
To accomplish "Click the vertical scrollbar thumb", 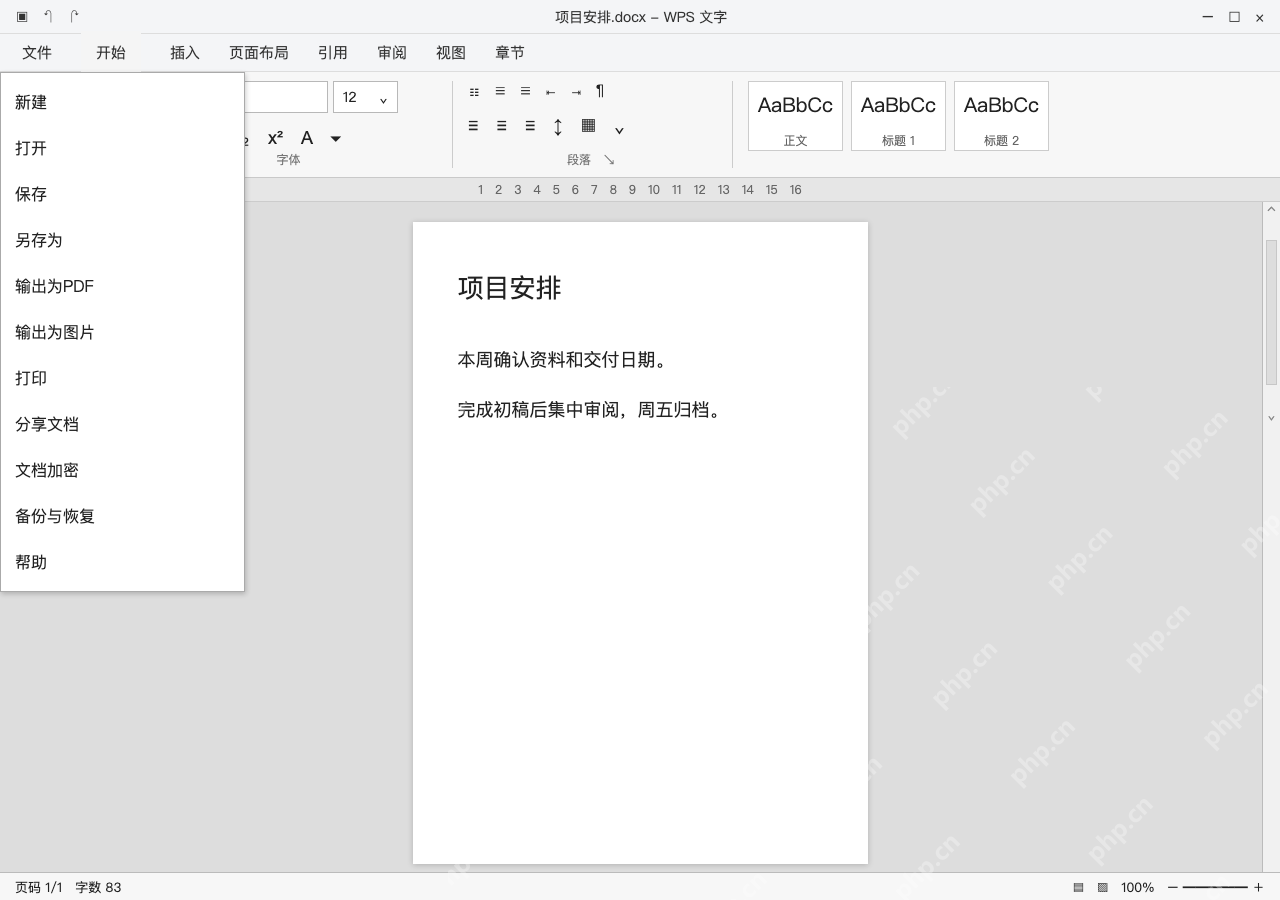I will click(1271, 312).
